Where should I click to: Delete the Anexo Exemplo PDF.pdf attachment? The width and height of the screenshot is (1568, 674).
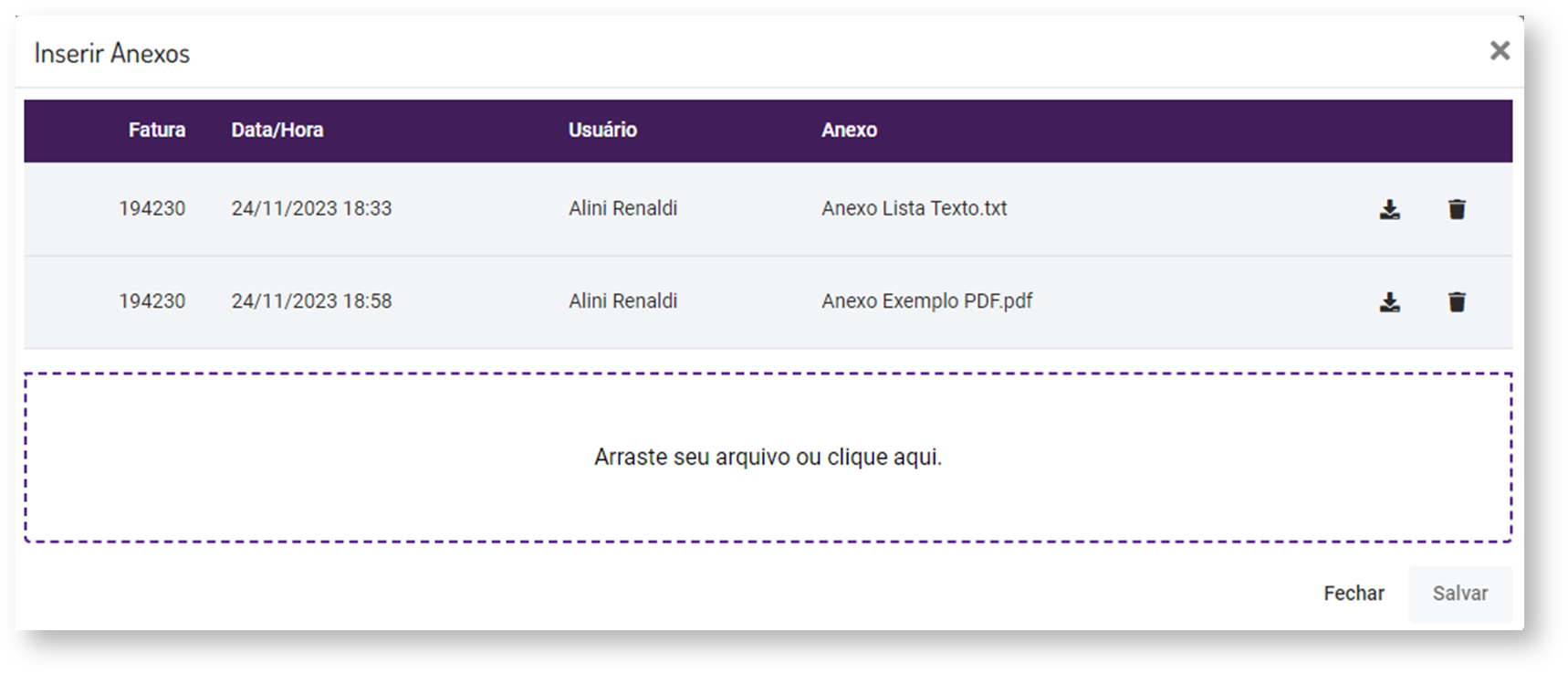[x=1457, y=302]
